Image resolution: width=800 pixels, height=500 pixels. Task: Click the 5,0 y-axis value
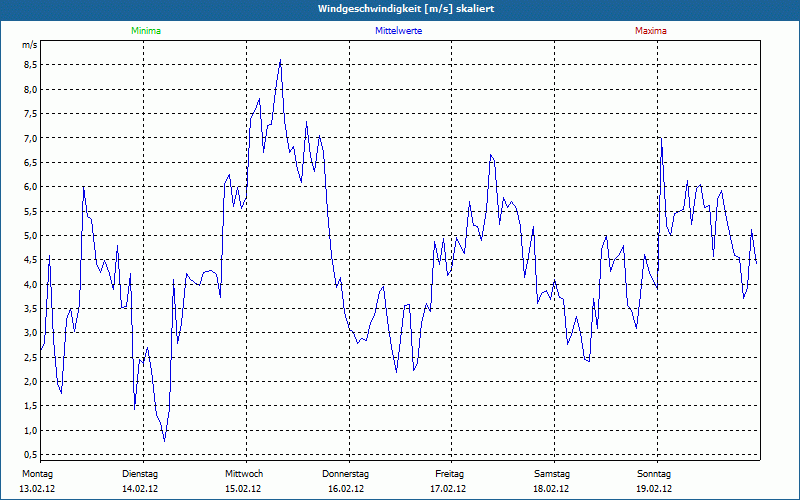click(30, 235)
